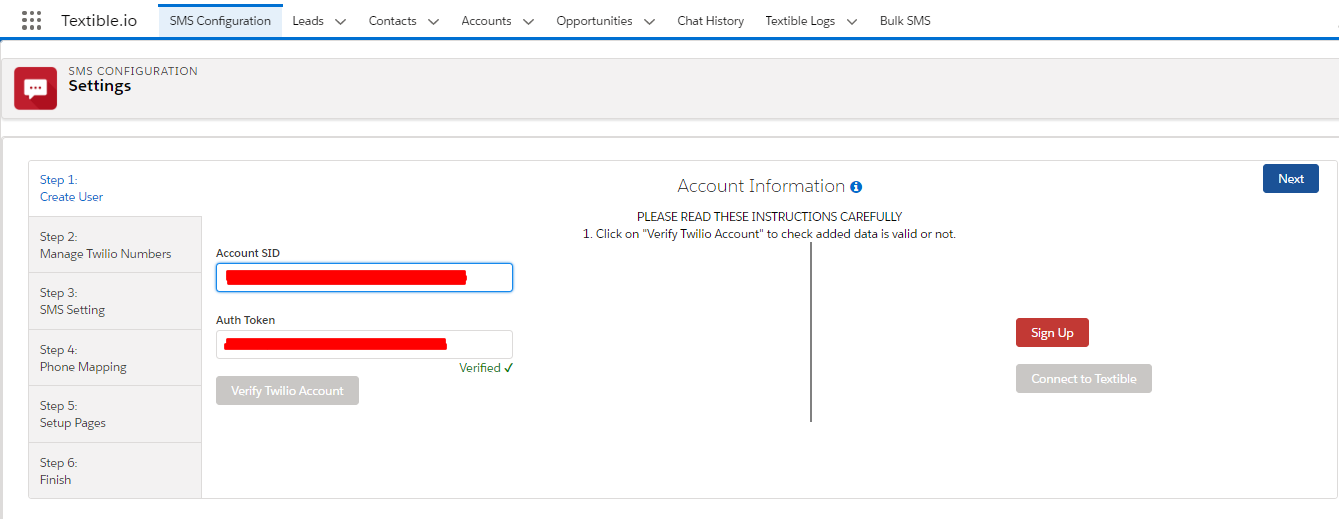Open the Leads tab
The width and height of the screenshot is (1339, 519).
coord(308,20)
